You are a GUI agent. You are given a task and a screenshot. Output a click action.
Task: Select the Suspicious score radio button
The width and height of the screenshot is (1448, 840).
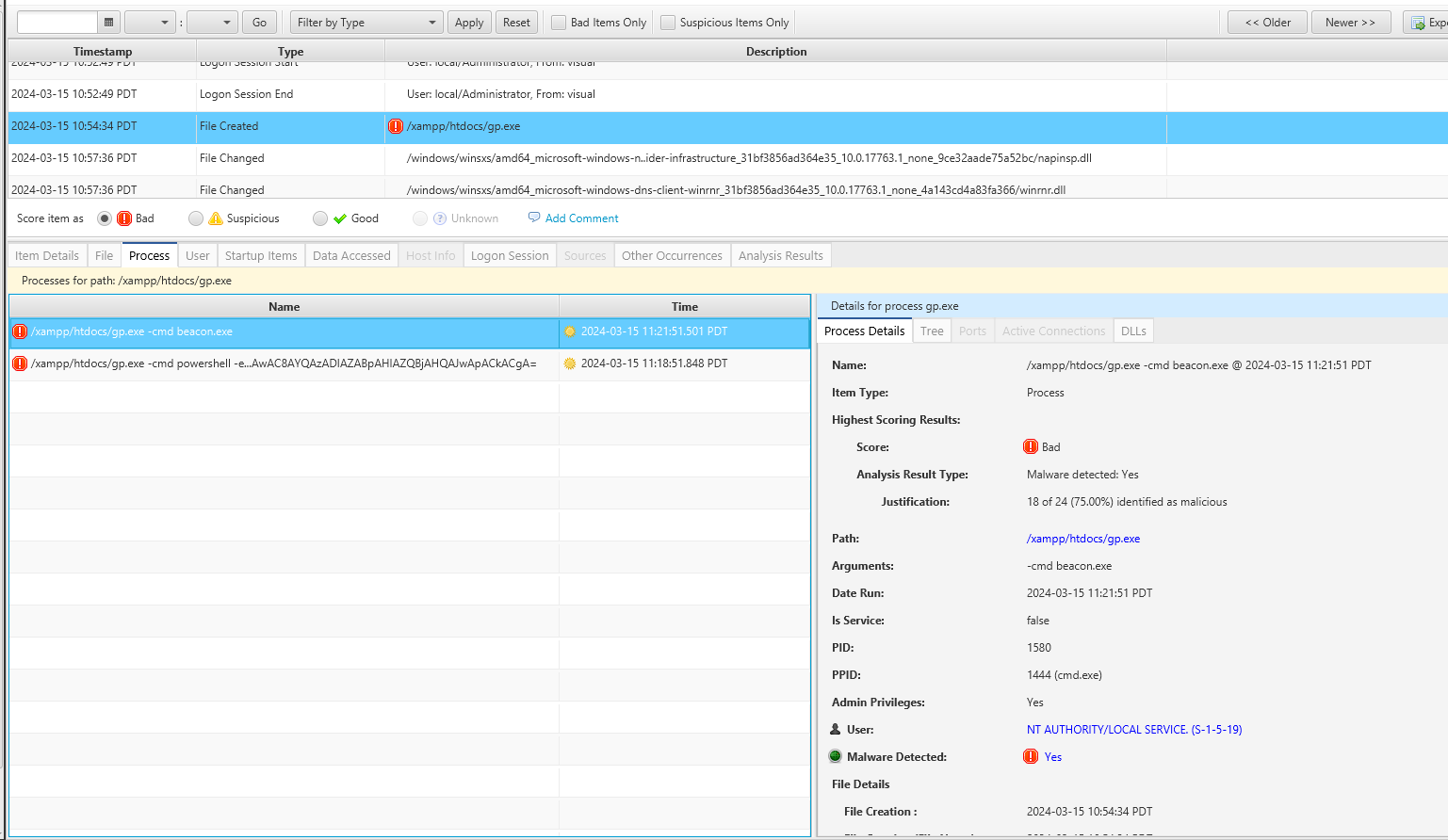coord(196,218)
